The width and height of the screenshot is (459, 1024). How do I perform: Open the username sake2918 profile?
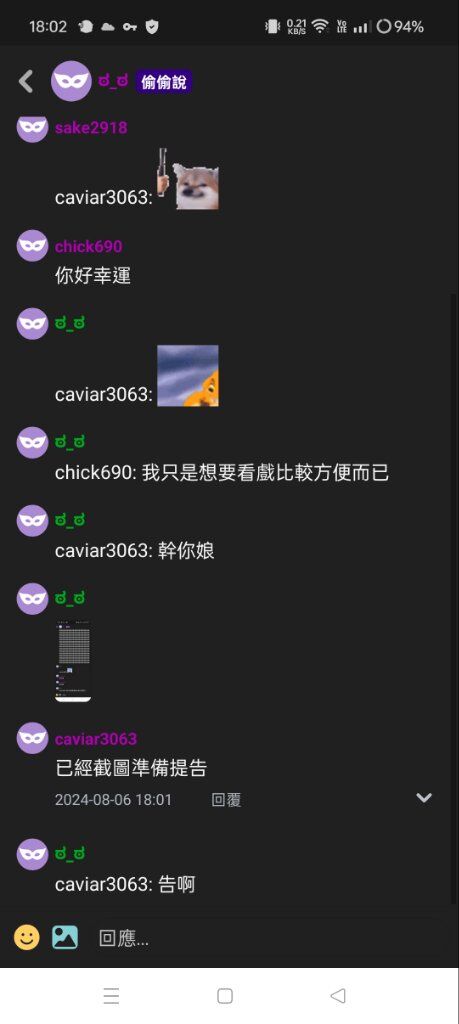click(x=91, y=127)
